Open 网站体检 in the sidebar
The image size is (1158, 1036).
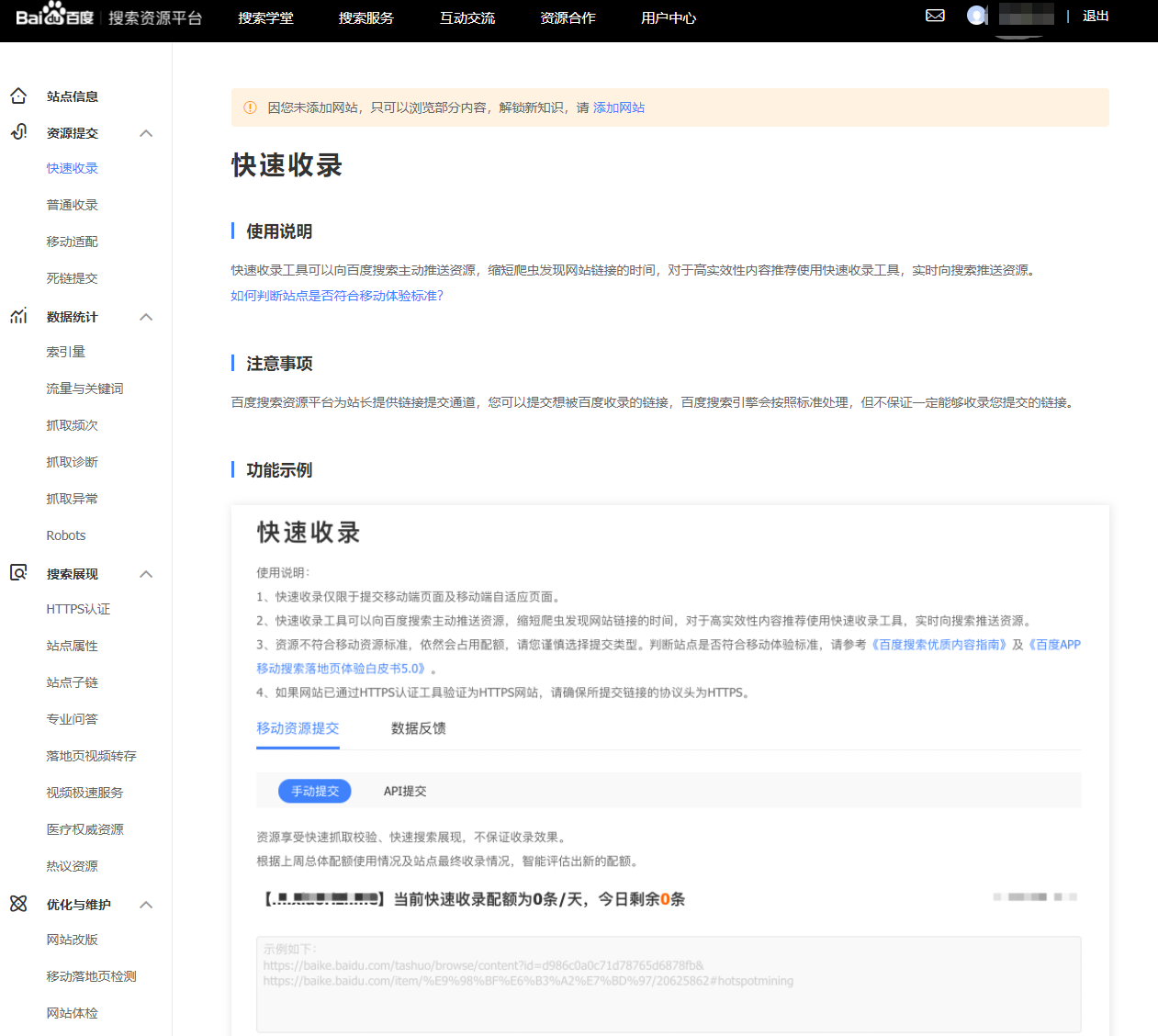coord(73,1013)
